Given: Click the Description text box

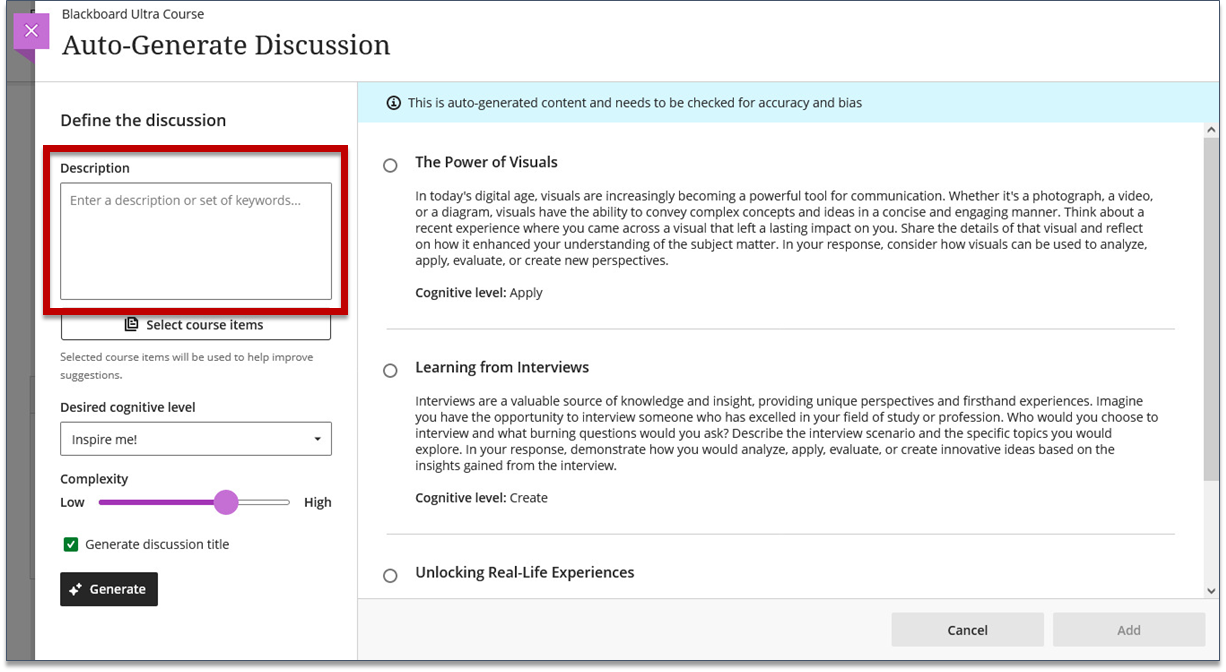Looking at the screenshot, I should pyautogui.click(x=196, y=241).
